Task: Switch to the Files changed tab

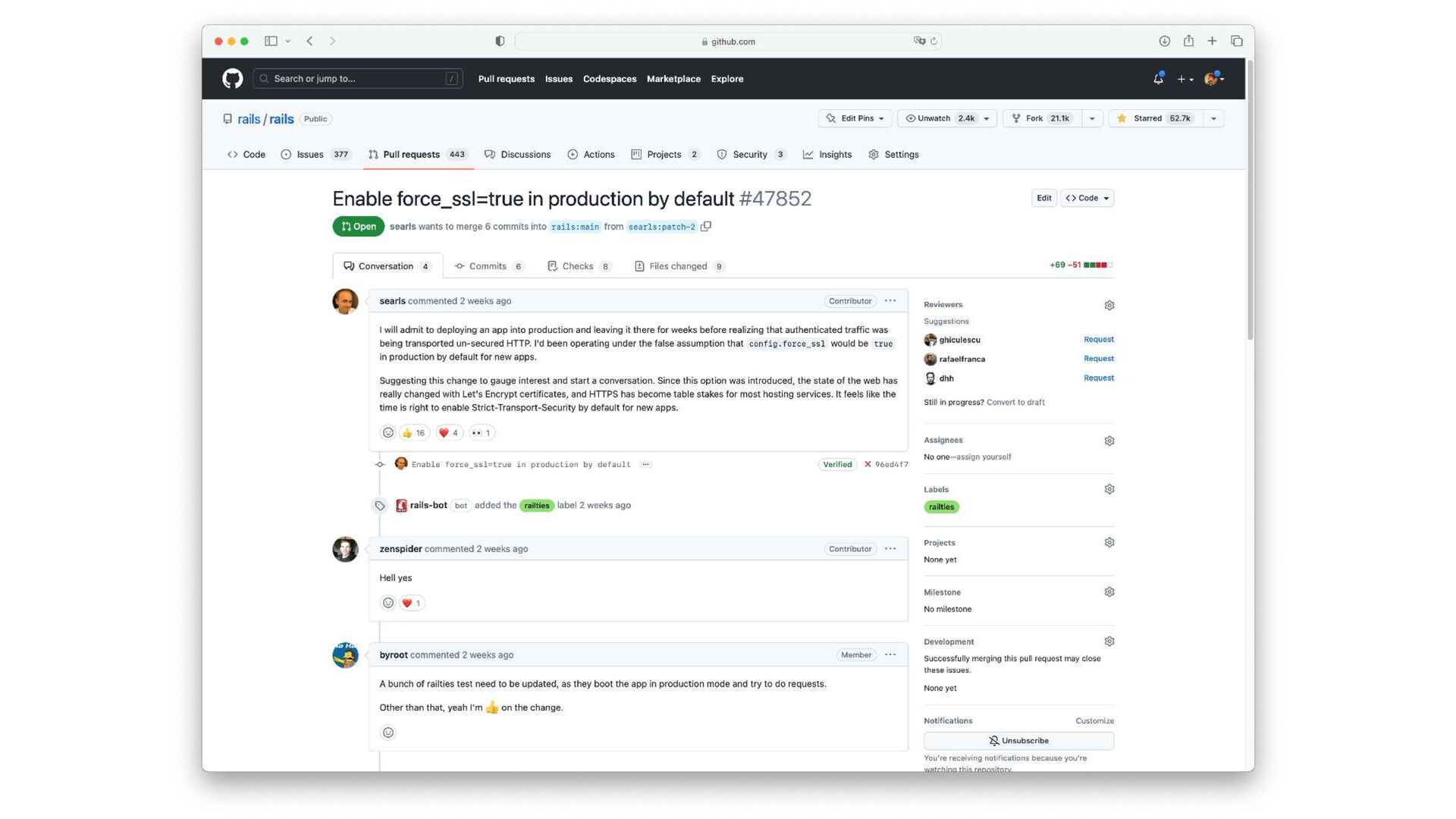Action: coord(678,266)
